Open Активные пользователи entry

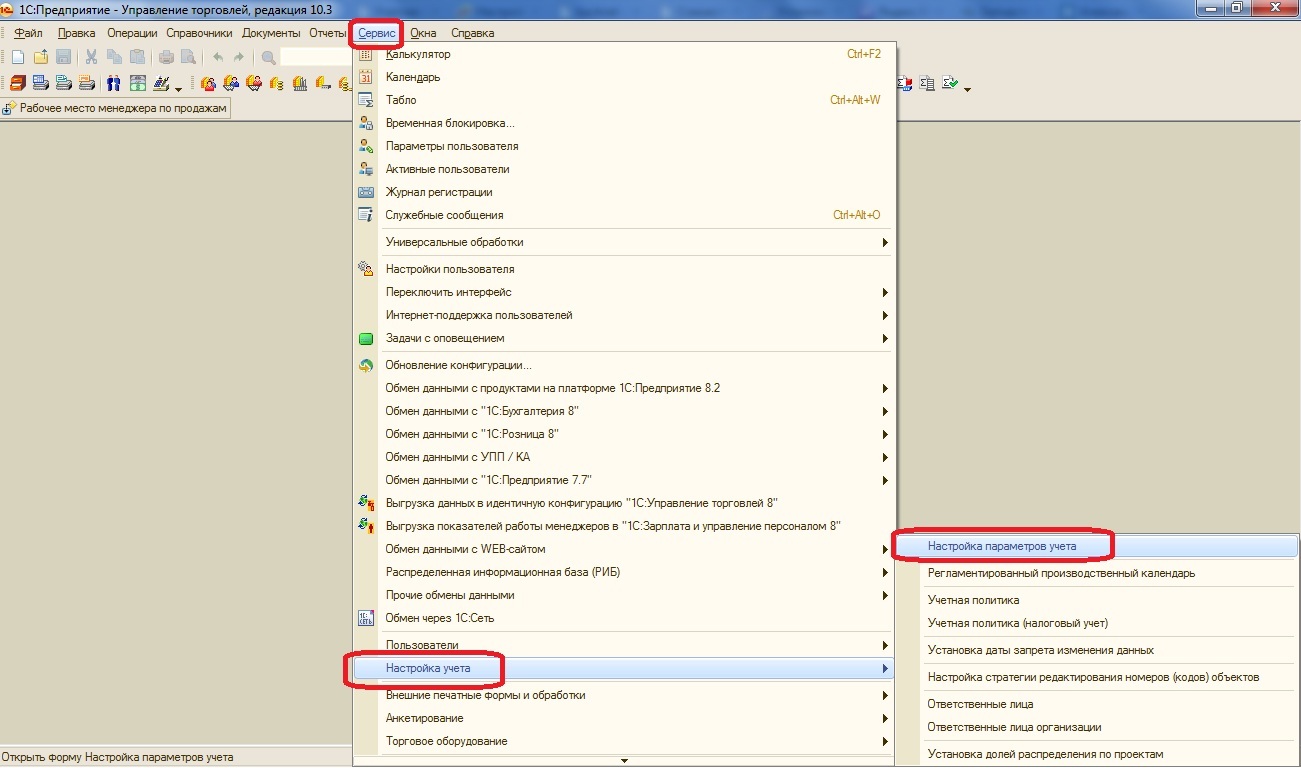tap(625, 169)
